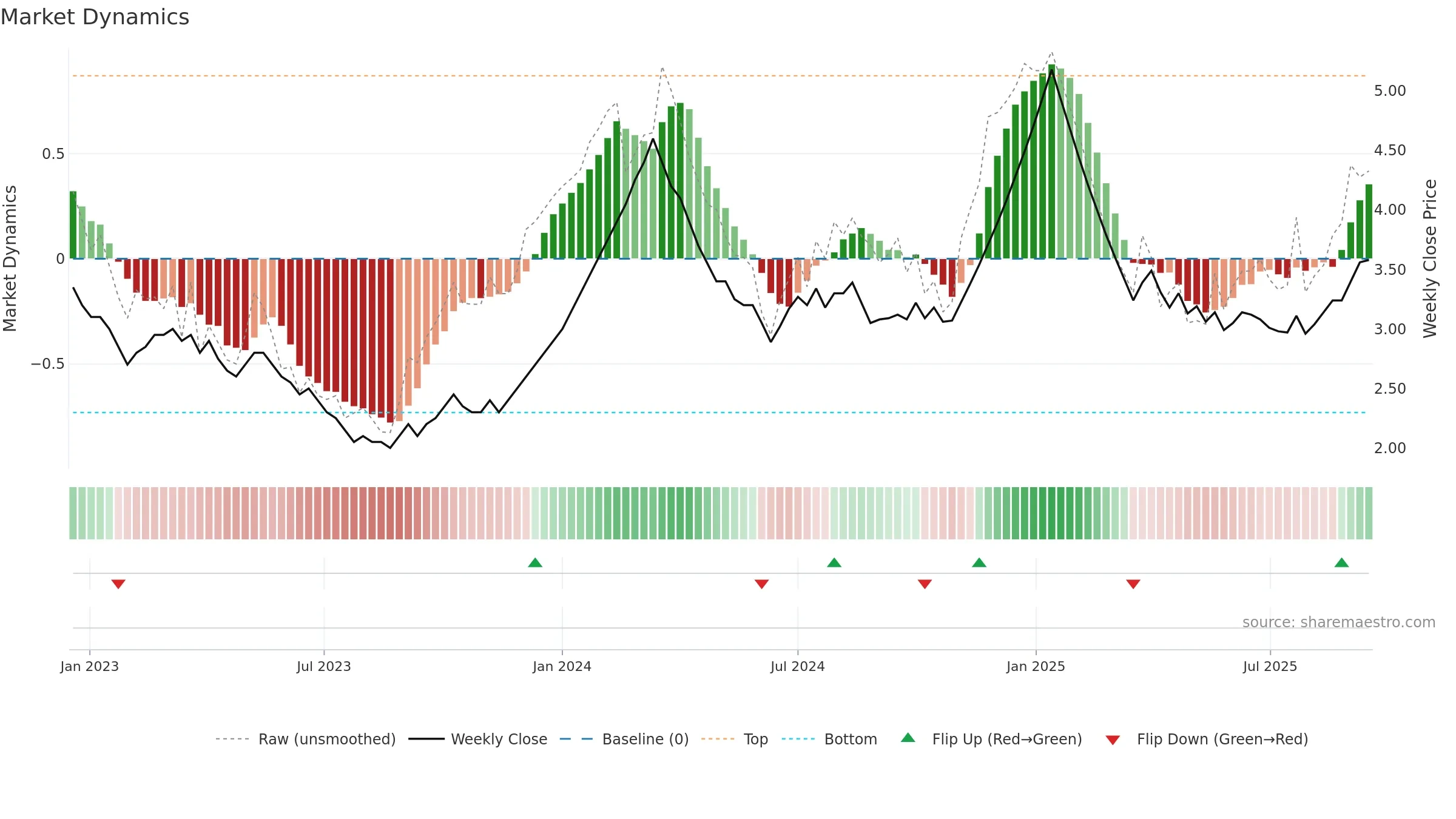
Task: Click the Weekly Close Price axis title
Action: click(x=1431, y=258)
